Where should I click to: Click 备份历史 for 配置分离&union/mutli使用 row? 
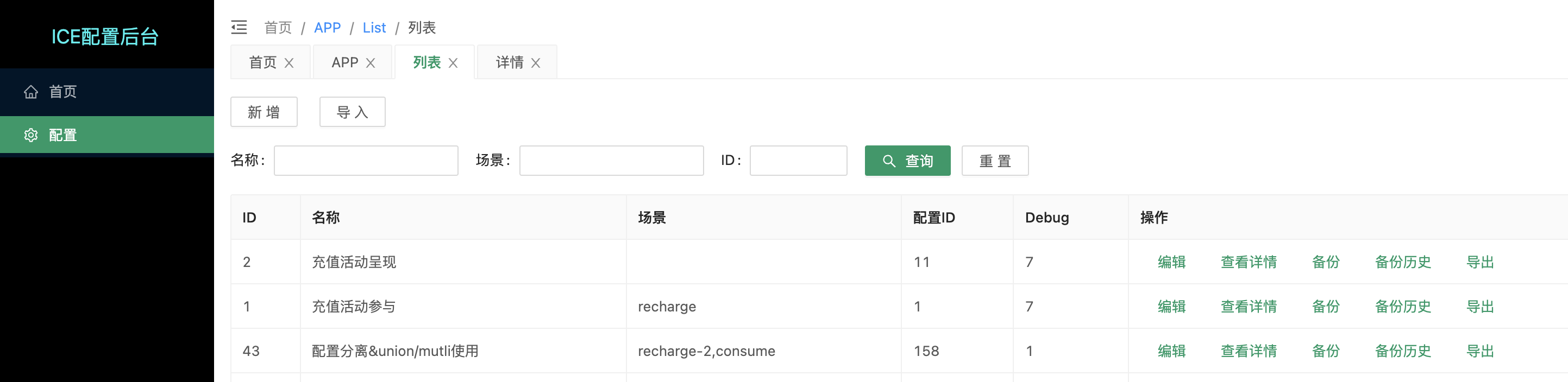tap(1403, 351)
